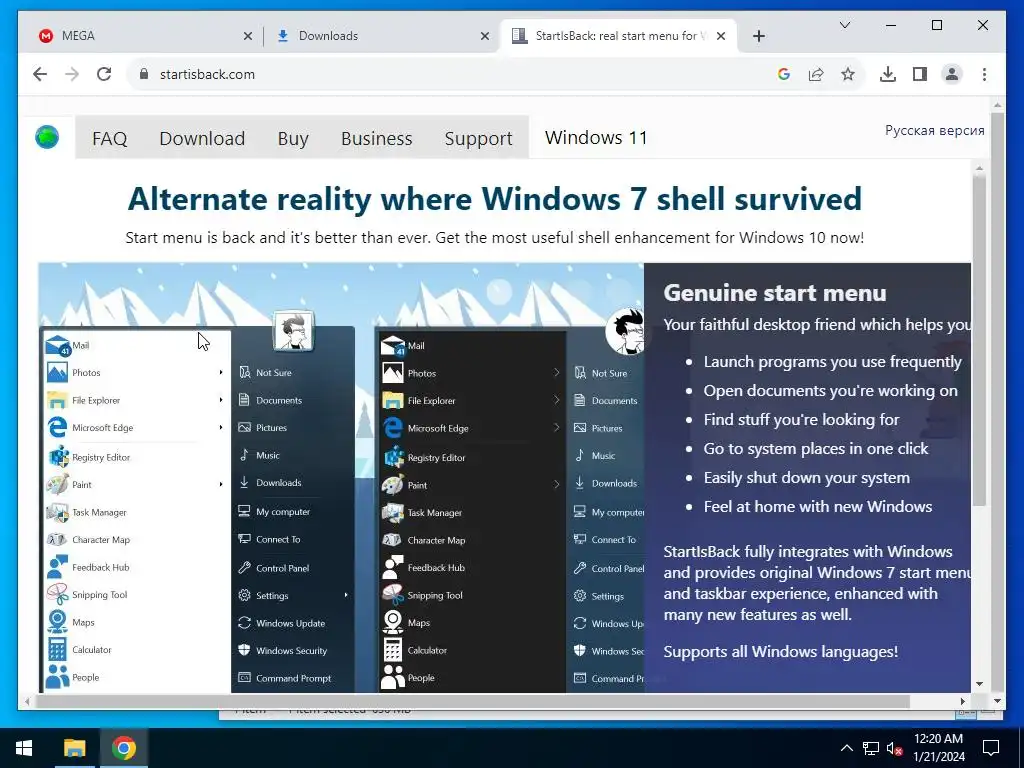1024x768 pixels.
Task: Close the MEGA tab
Action: [248, 36]
